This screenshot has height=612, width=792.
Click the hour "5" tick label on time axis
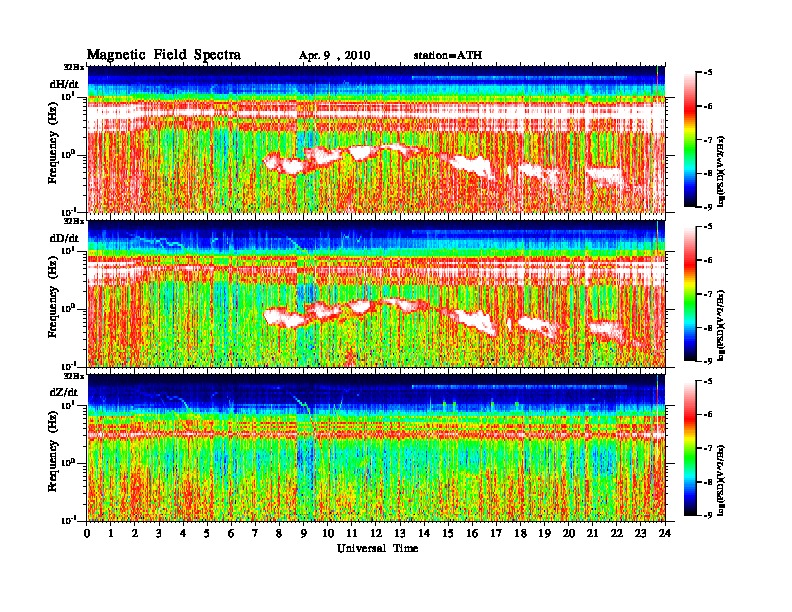(207, 534)
